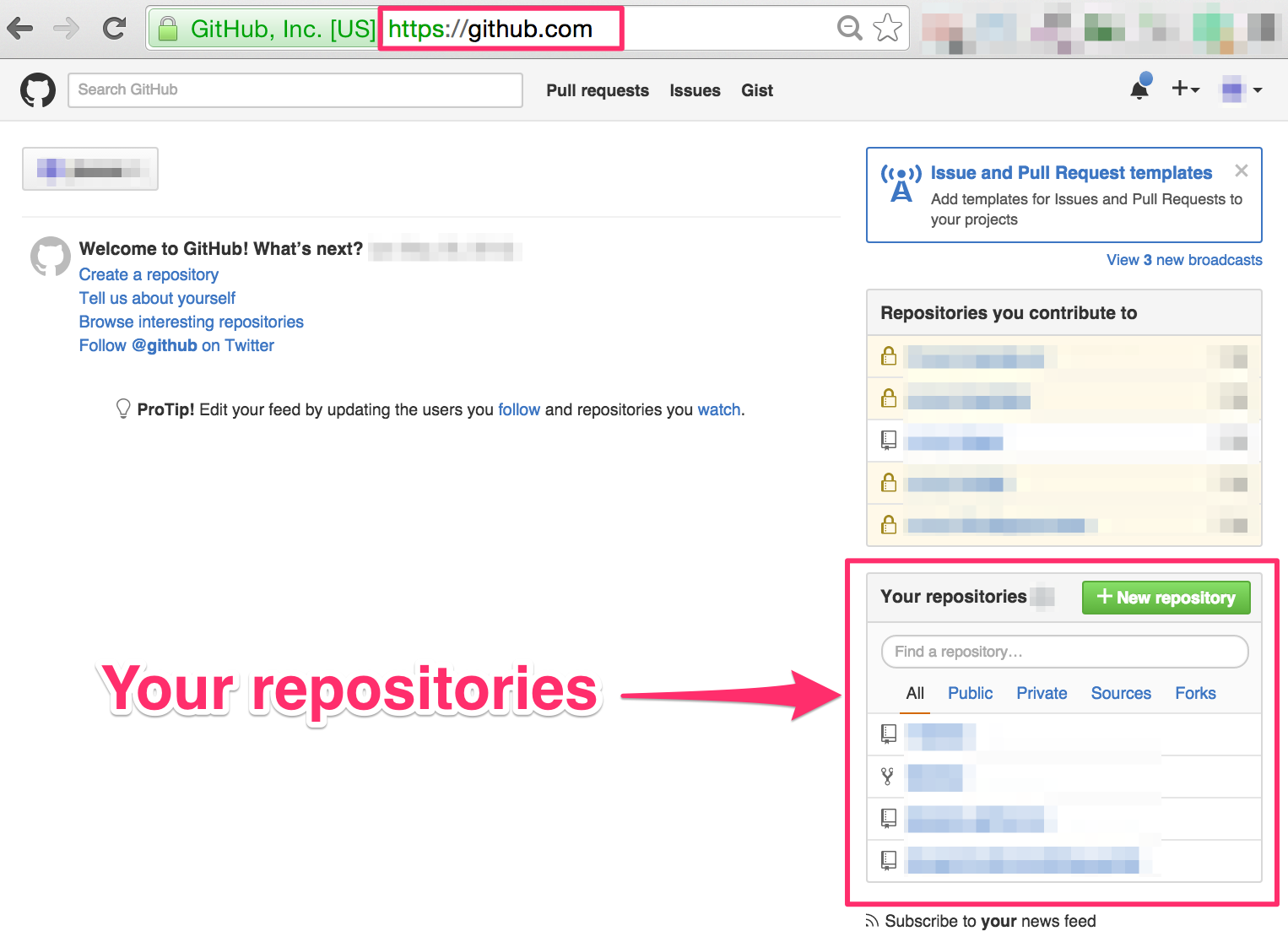Reload the page with the refresh icon
Image resolution: width=1288 pixels, height=942 pixels.
(x=114, y=29)
